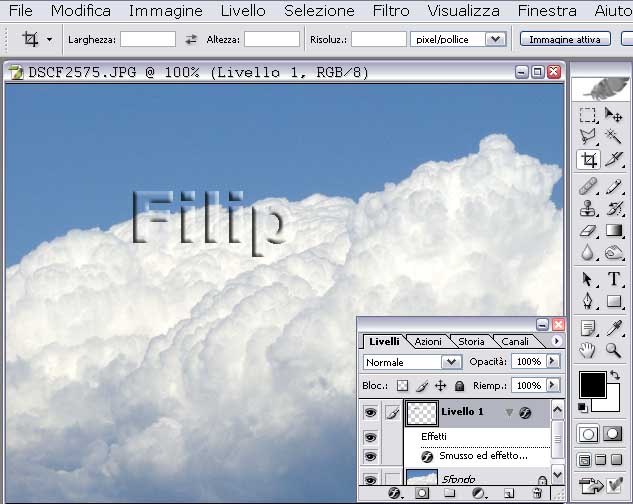Image resolution: width=633 pixels, height=504 pixels.
Task: Pick the Zoom magnifier tool
Action: 614,349
